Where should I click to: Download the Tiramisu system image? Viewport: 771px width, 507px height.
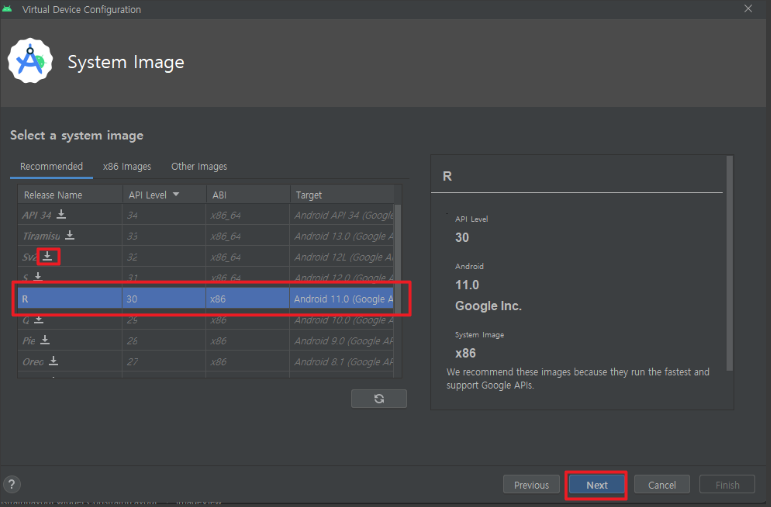[70, 235]
